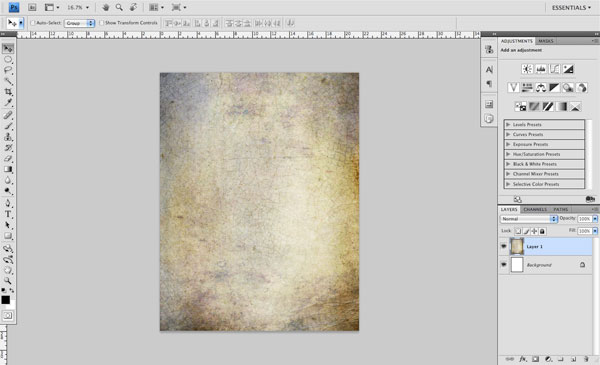Toggle lock all padlock in Layers panel

pos(542,231)
